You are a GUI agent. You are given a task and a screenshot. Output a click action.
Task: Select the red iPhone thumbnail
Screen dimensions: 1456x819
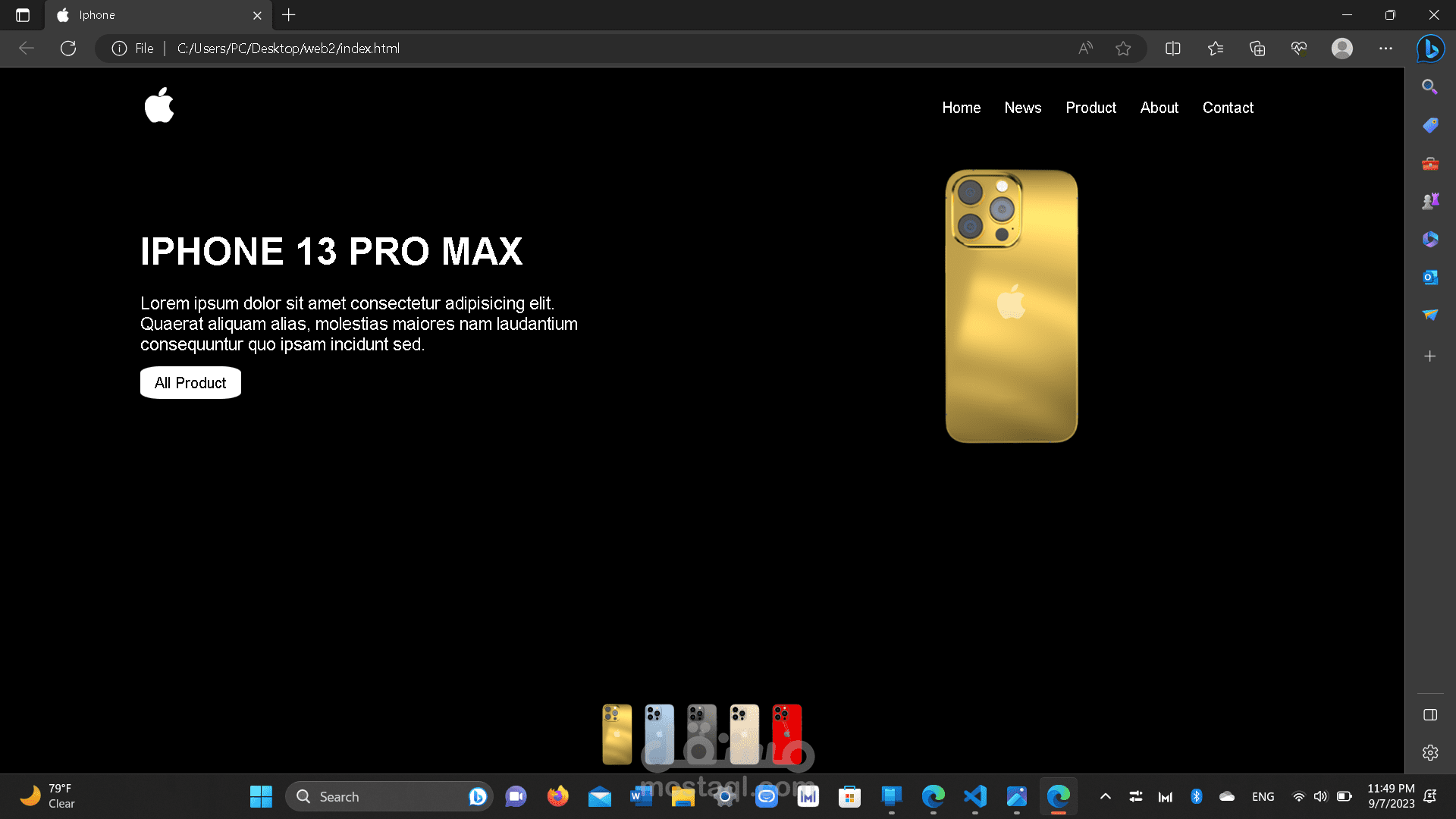(x=787, y=734)
